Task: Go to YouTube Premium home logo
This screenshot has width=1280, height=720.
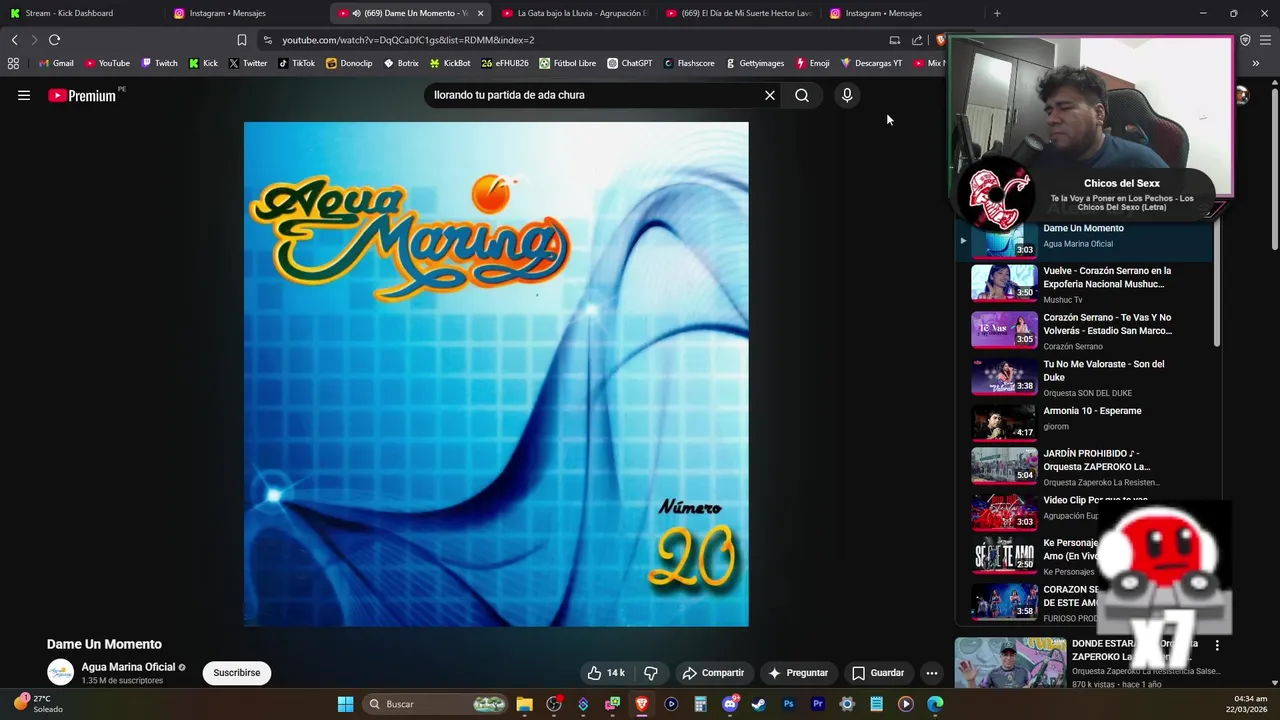Action: pyautogui.click(x=82, y=95)
